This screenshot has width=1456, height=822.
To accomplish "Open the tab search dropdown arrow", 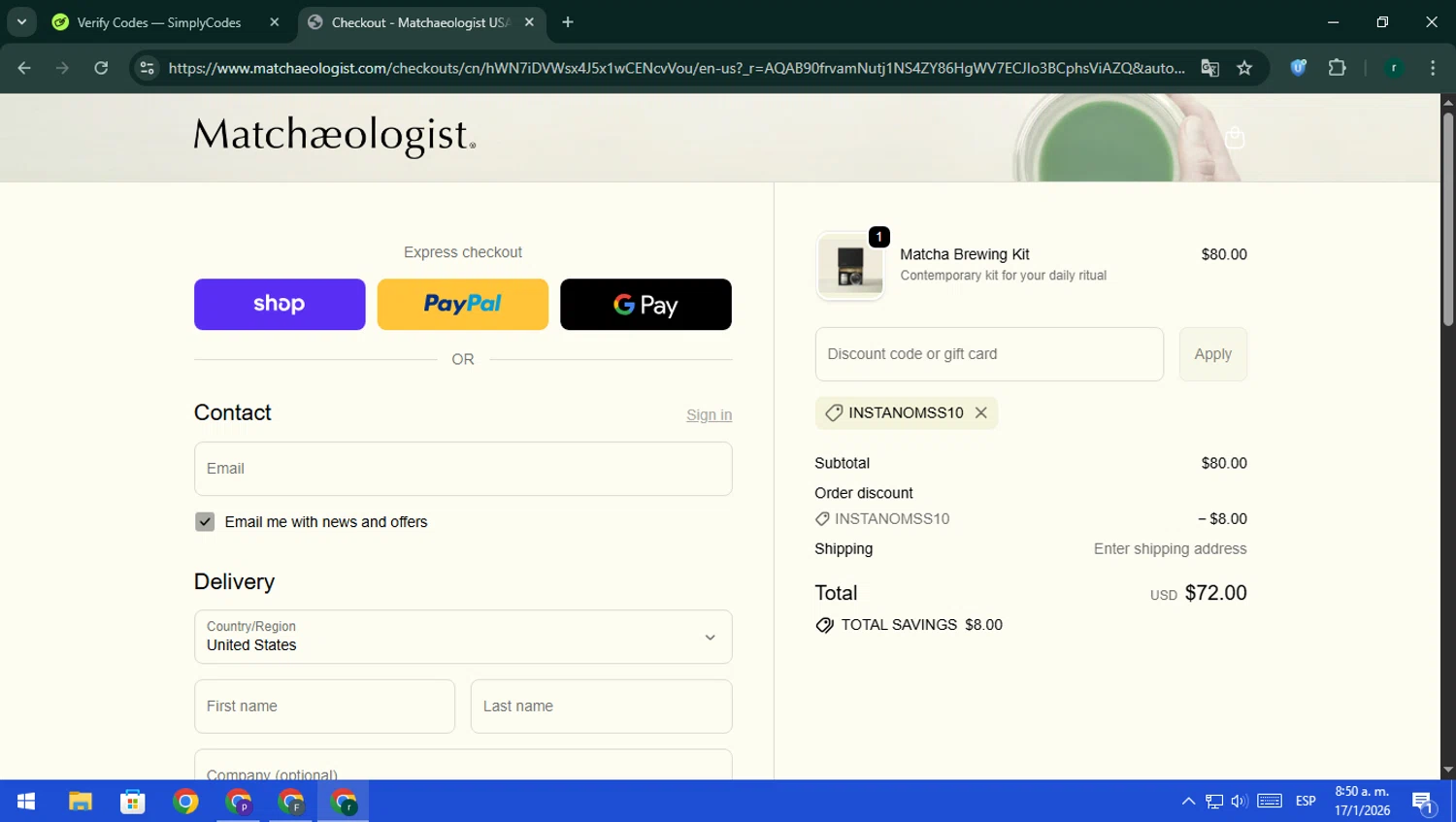I will point(21,22).
